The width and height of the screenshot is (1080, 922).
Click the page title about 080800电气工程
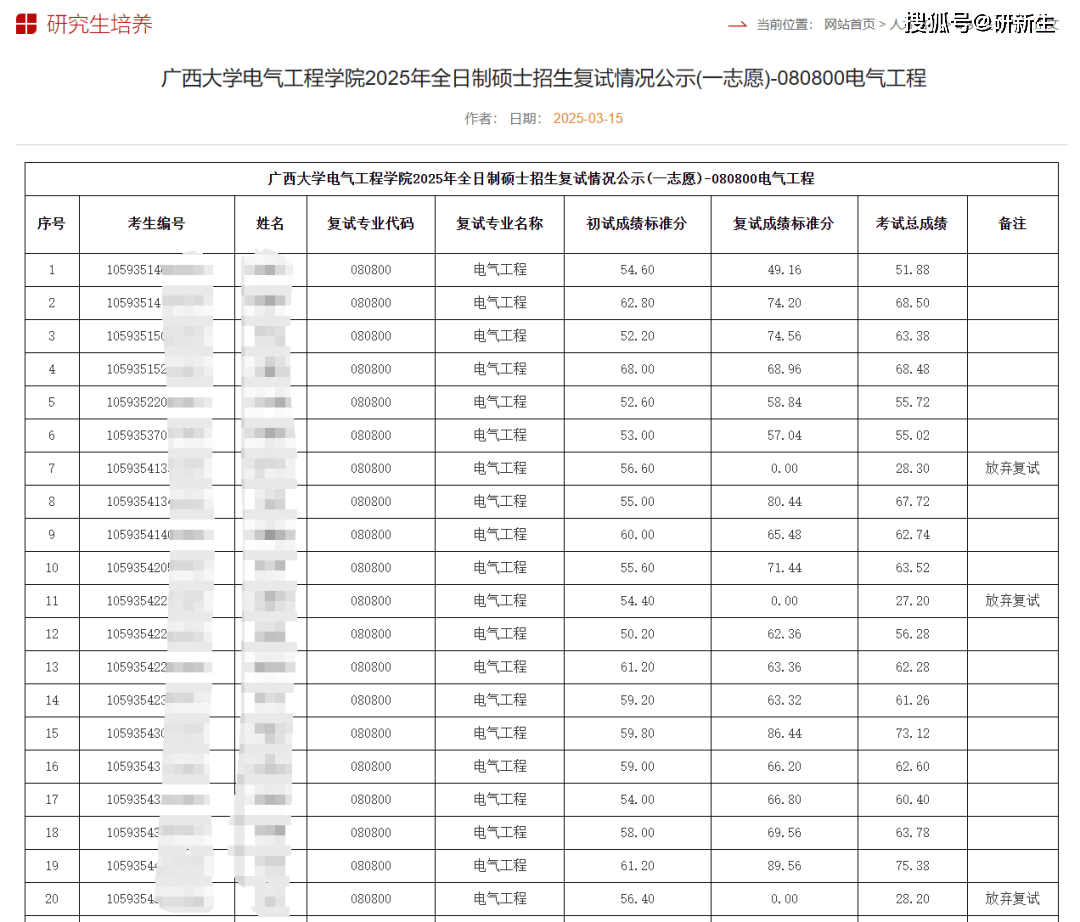543,78
